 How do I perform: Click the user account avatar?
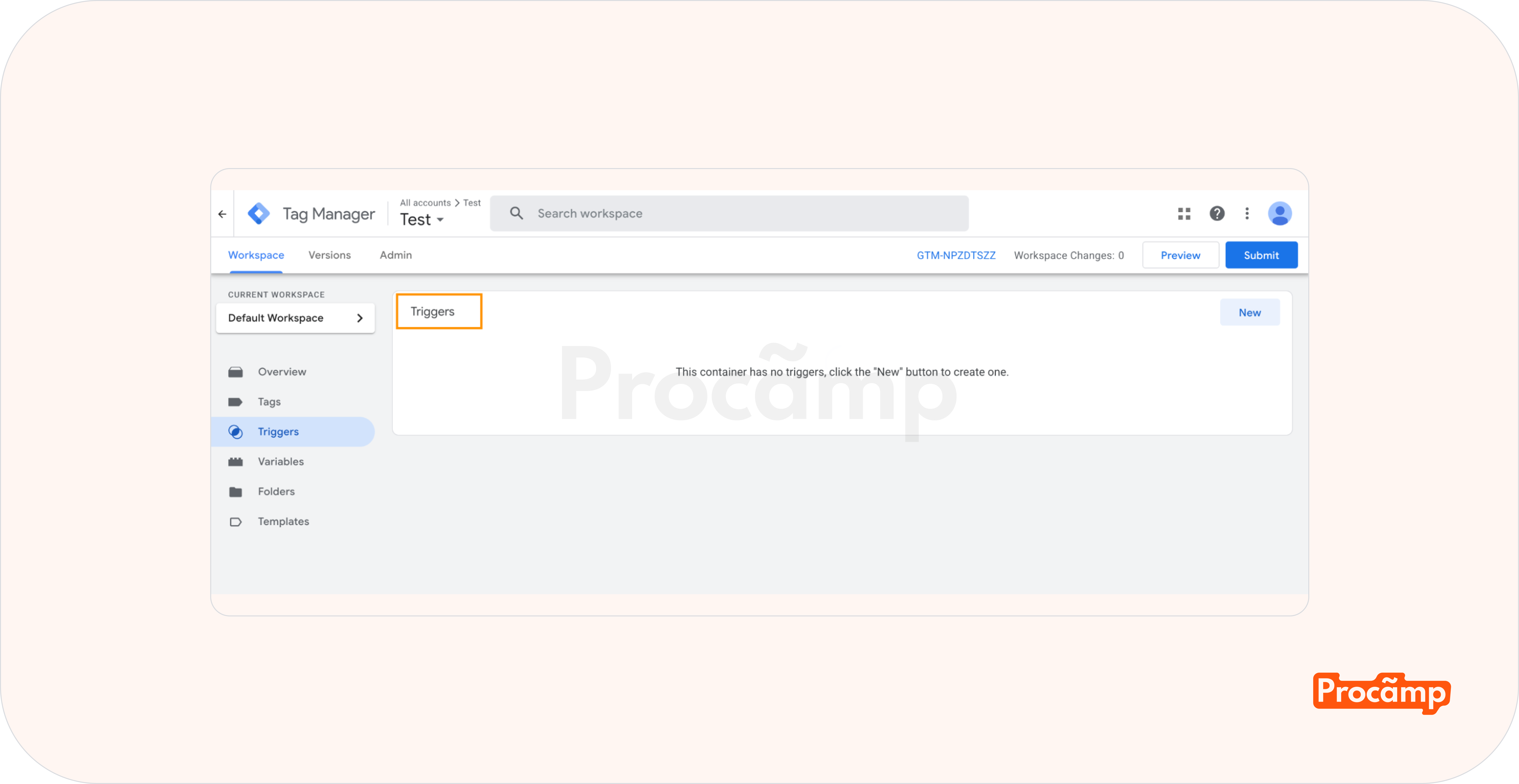coord(1280,213)
